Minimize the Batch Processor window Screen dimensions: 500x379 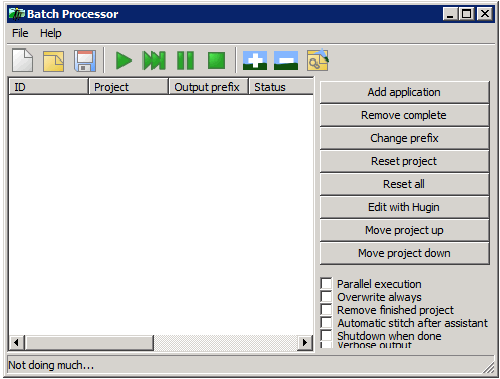click(450, 14)
